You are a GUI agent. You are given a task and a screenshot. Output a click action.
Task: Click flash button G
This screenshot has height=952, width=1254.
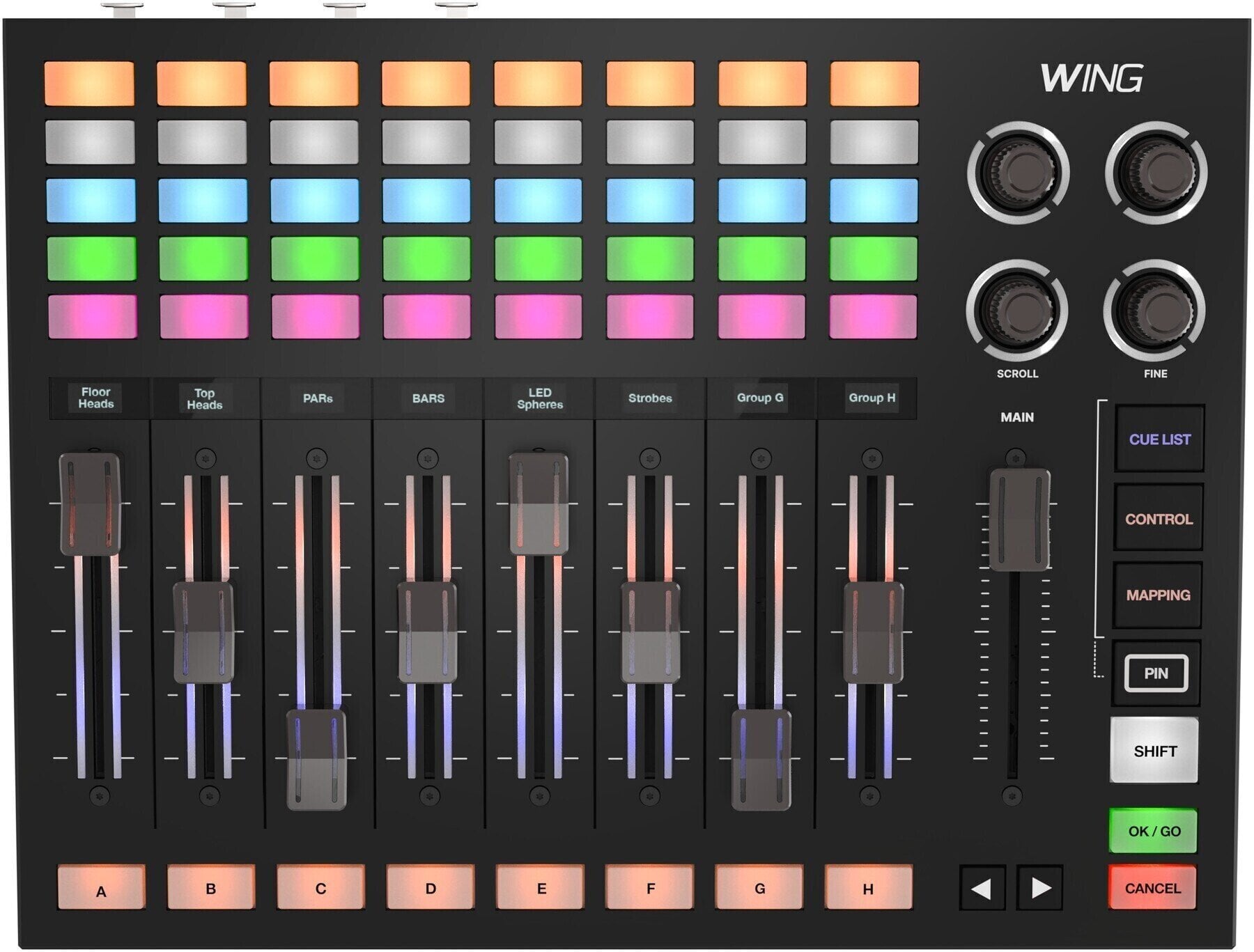(x=759, y=887)
